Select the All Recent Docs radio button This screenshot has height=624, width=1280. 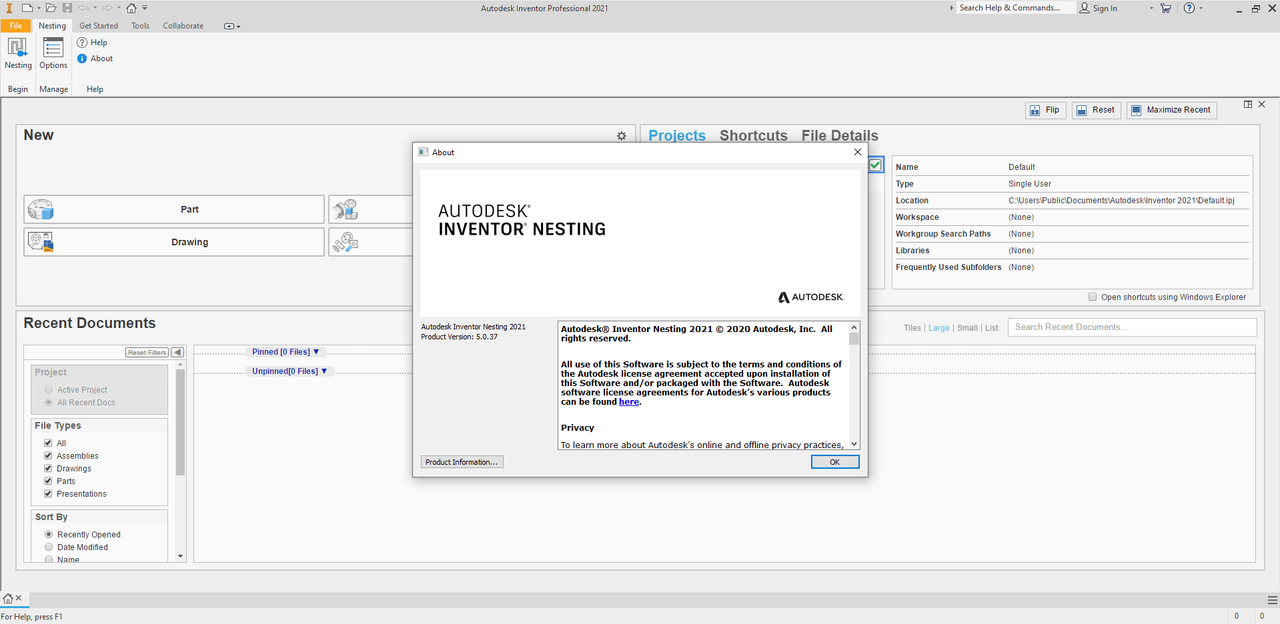(x=48, y=402)
